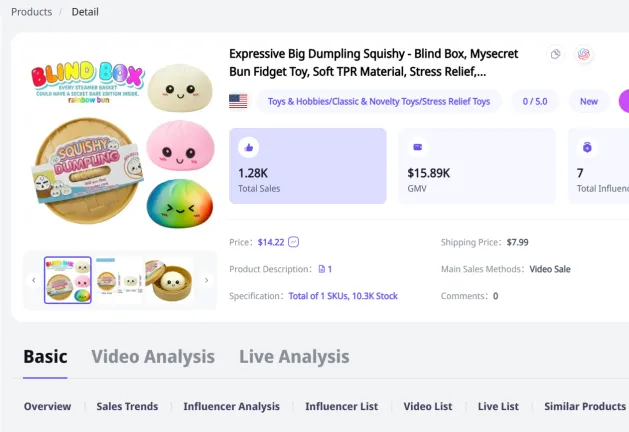Image resolution: width=629 pixels, height=432 pixels.
Task: Switch to the Live Analysis tab
Action: click(x=294, y=357)
